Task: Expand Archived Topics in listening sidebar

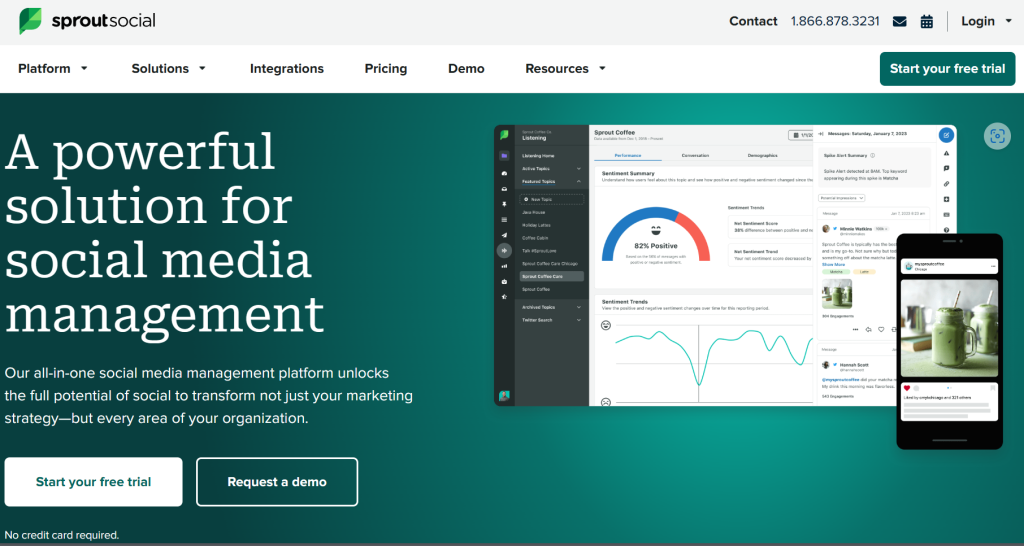Action: coord(579,307)
